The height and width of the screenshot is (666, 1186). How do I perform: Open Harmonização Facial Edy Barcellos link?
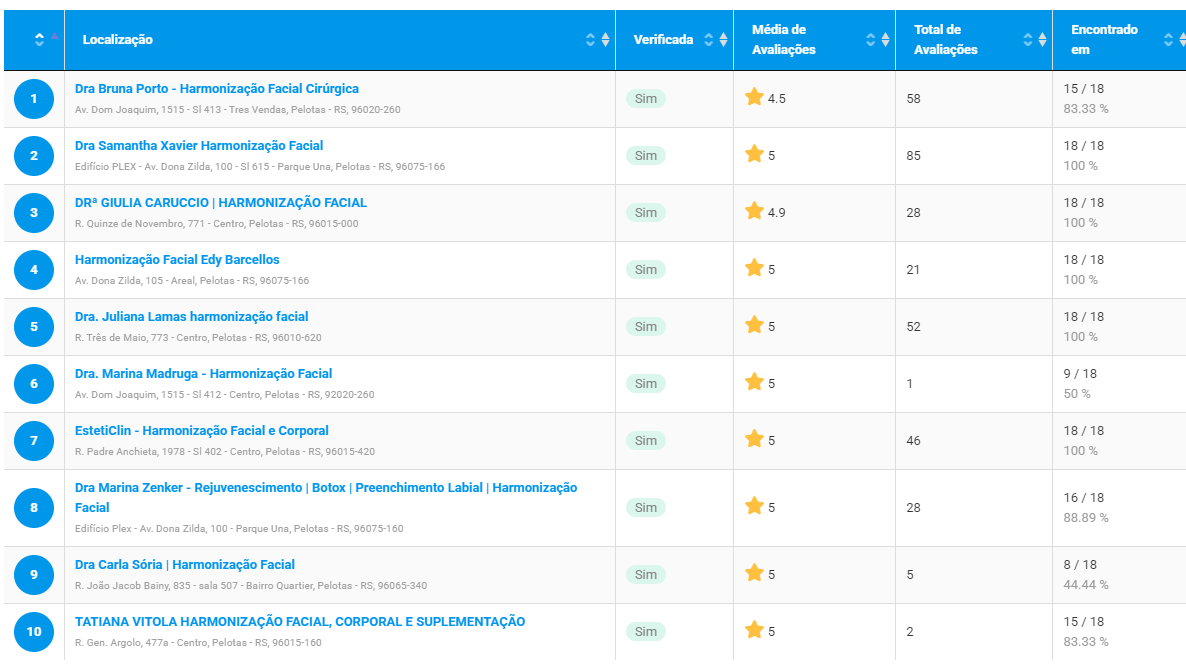[x=177, y=260]
